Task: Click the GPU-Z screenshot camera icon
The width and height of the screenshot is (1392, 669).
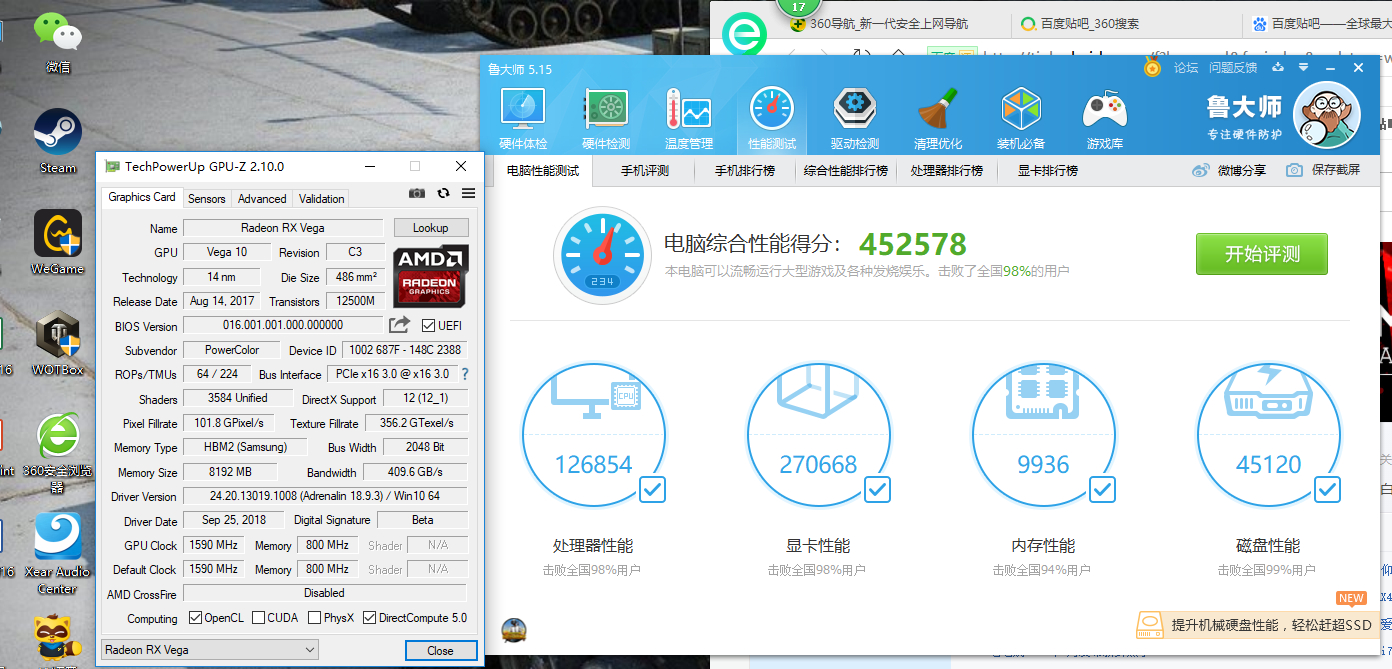Action: tap(417, 194)
